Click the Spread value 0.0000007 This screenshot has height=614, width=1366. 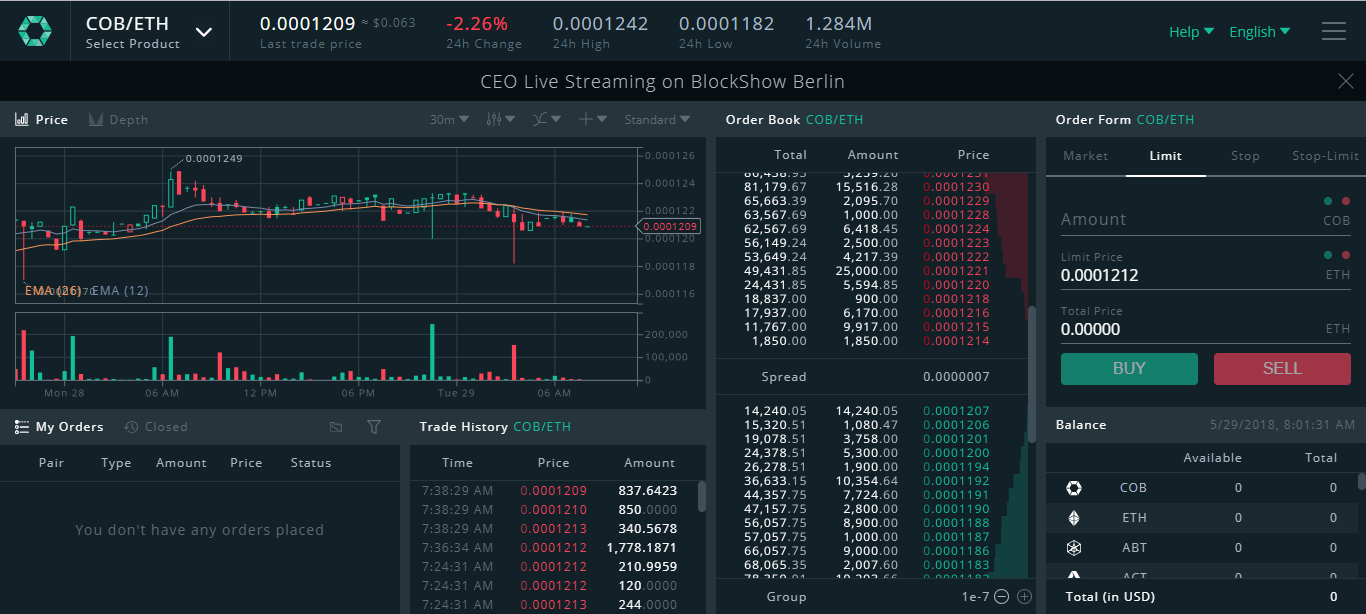(x=956, y=377)
